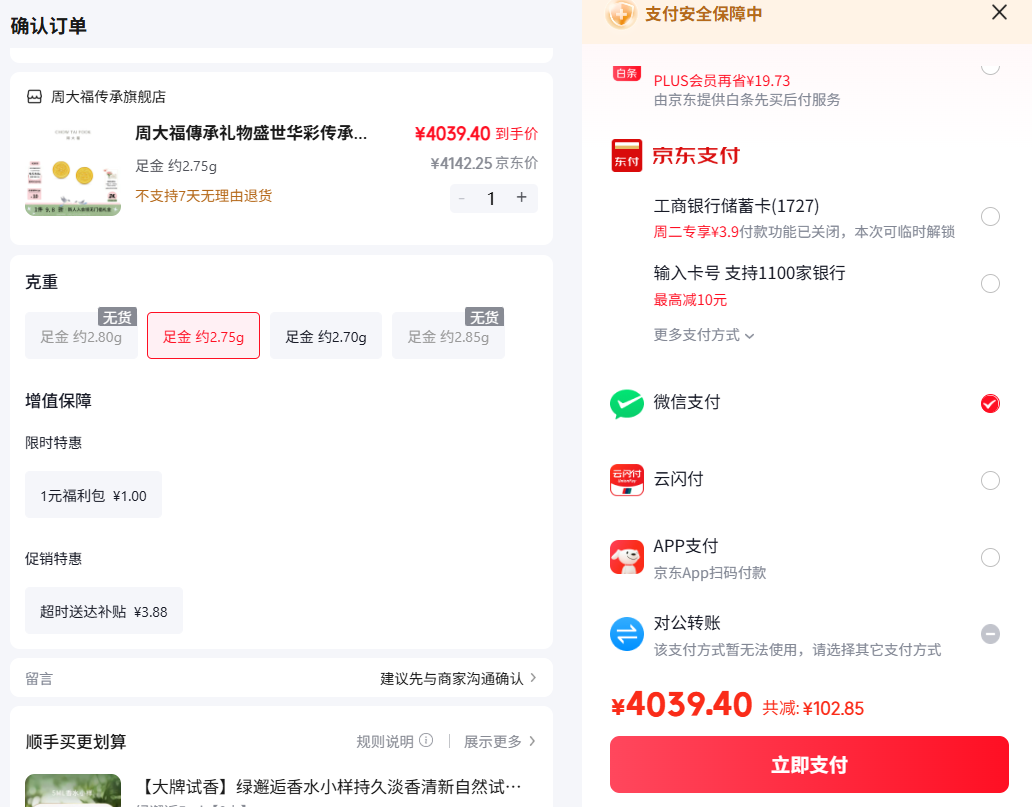The width and height of the screenshot is (1032, 807).
Task: Decrease quantity with the minus button
Action: [462, 198]
